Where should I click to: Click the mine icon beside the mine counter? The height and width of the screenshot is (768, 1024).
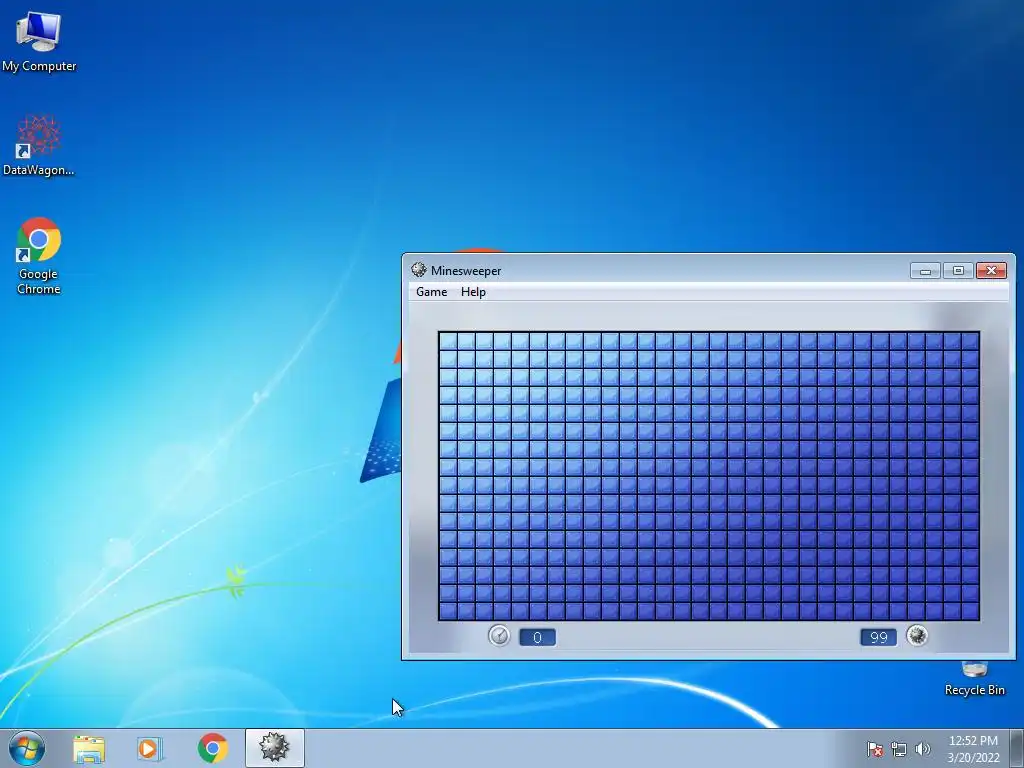coord(917,635)
